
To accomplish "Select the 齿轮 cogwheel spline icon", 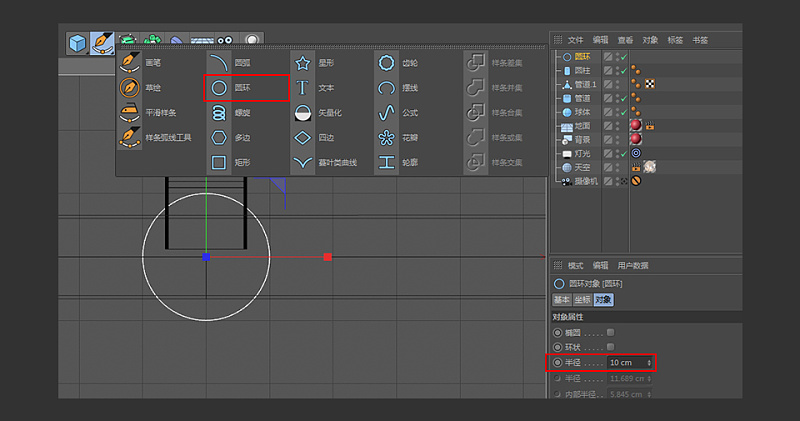I will (386, 63).
